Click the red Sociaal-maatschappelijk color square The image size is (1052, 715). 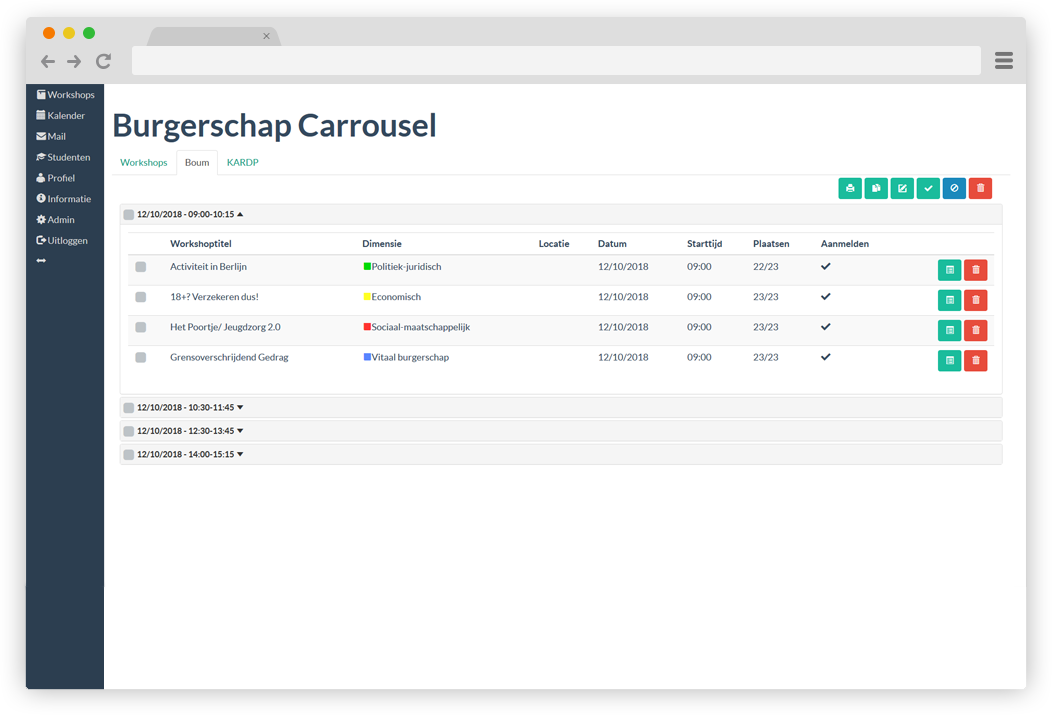tap(367, 327)
